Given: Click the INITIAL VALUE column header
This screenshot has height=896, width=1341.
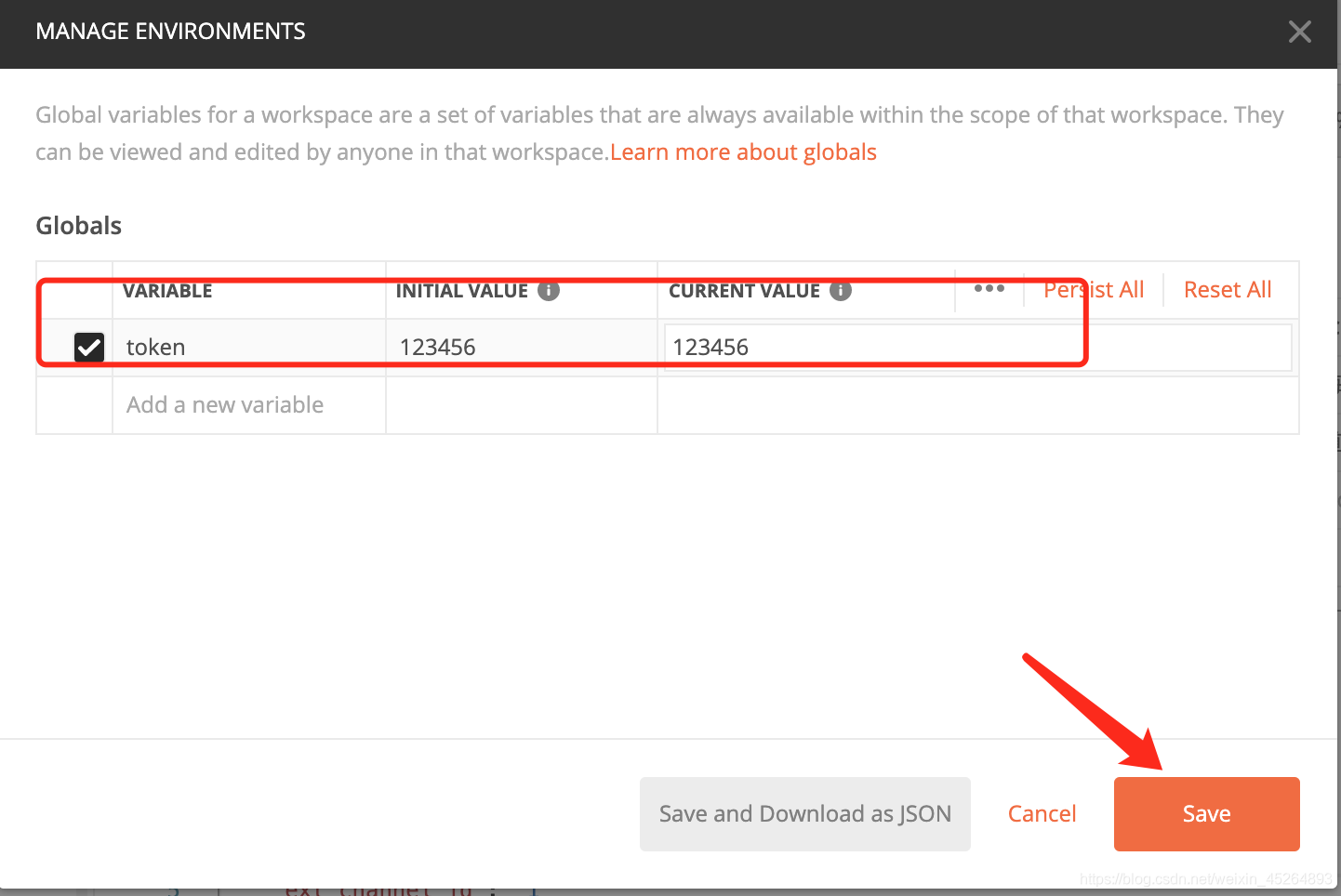Looking at the screenshot, I should tap(462, 291).
